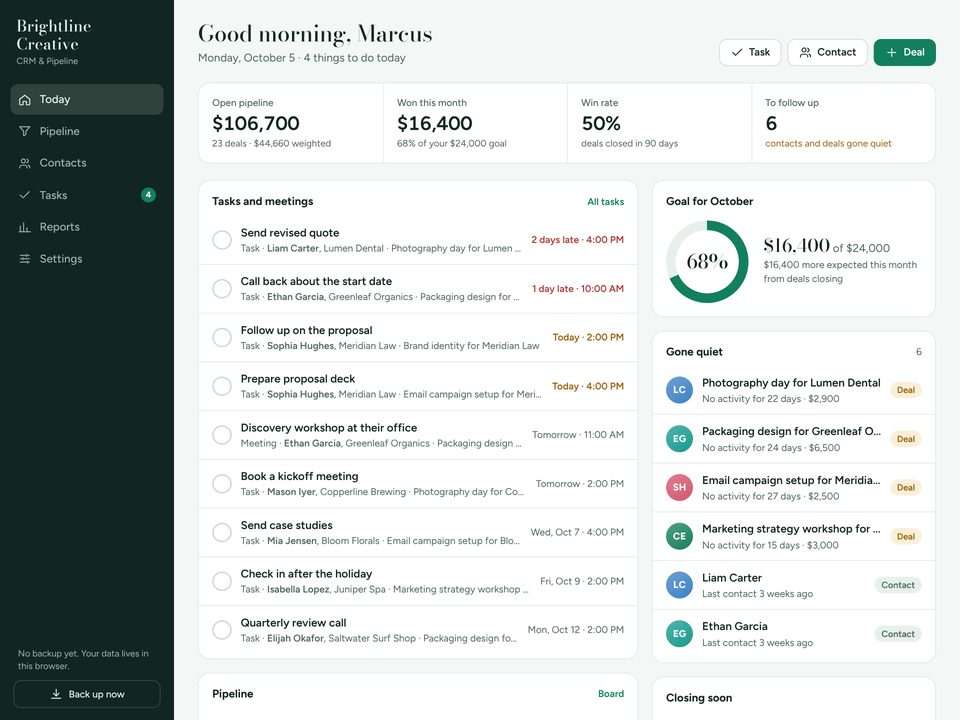
Task: Open the To follow up 6 card
Action: (x=844, y=123)
